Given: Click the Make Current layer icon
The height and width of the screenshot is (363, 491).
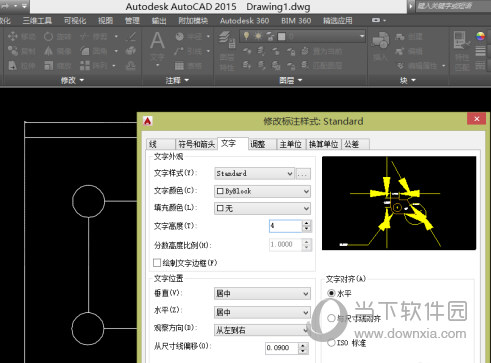Looking at the screenshot, I should pyautogui.click(x=305, y=51).
